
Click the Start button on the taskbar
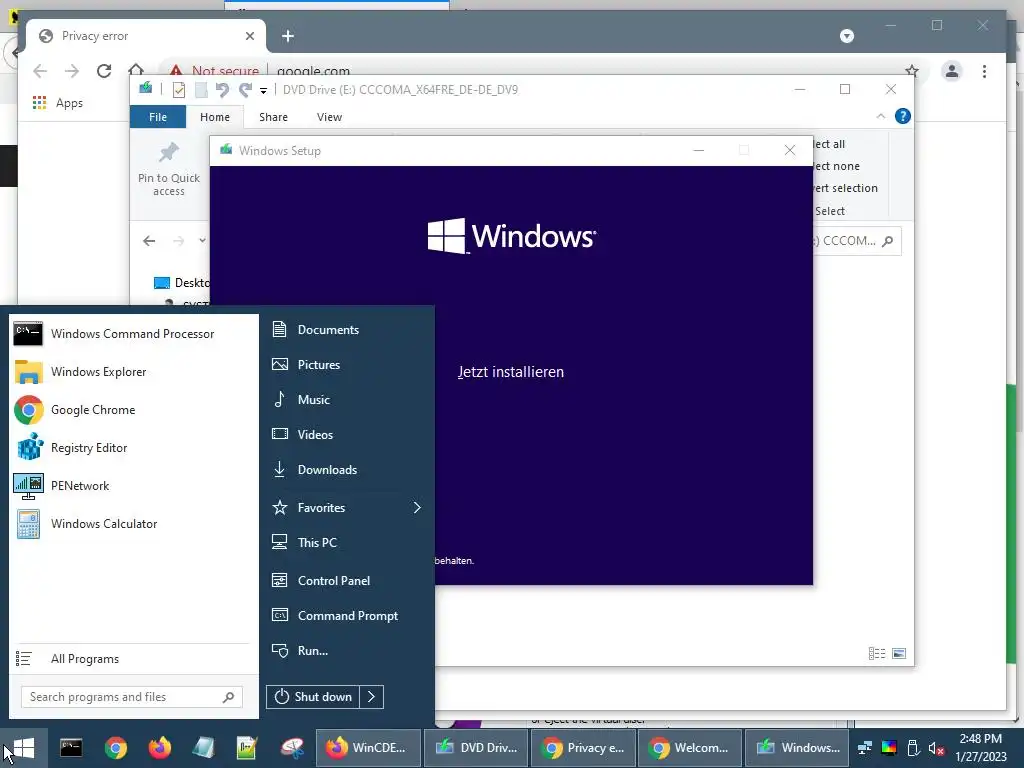[x=24, y=748]
